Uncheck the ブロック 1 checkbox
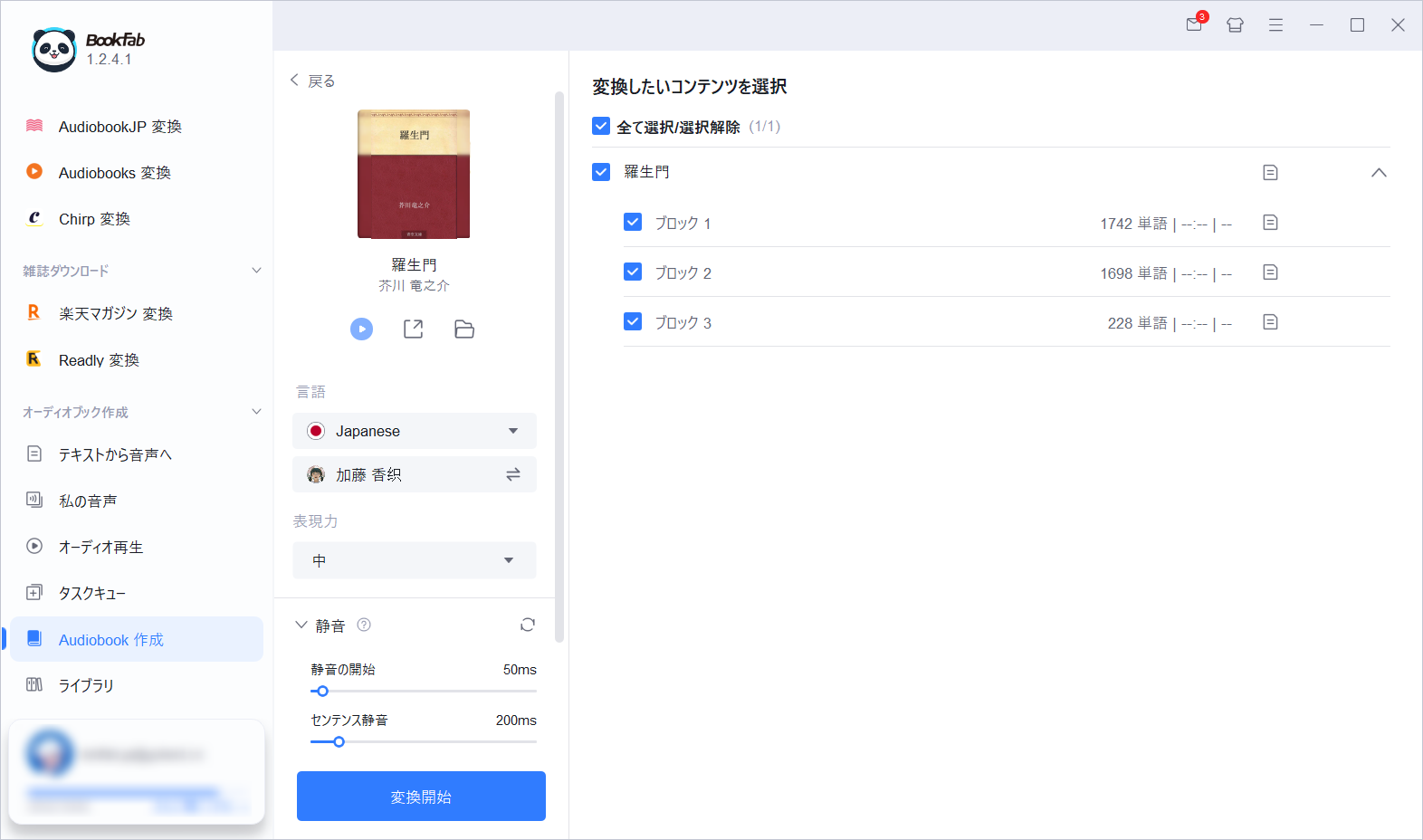 pos(633,222)
